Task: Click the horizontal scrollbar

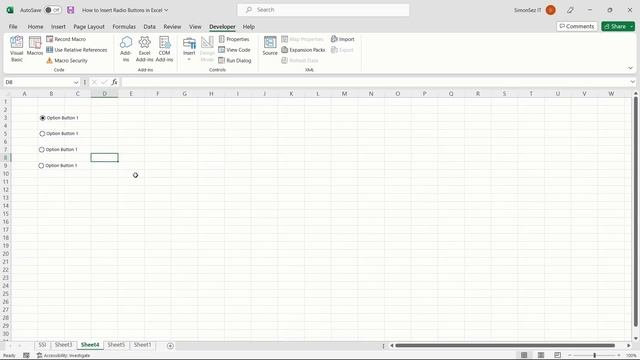Action: point(505,346)
